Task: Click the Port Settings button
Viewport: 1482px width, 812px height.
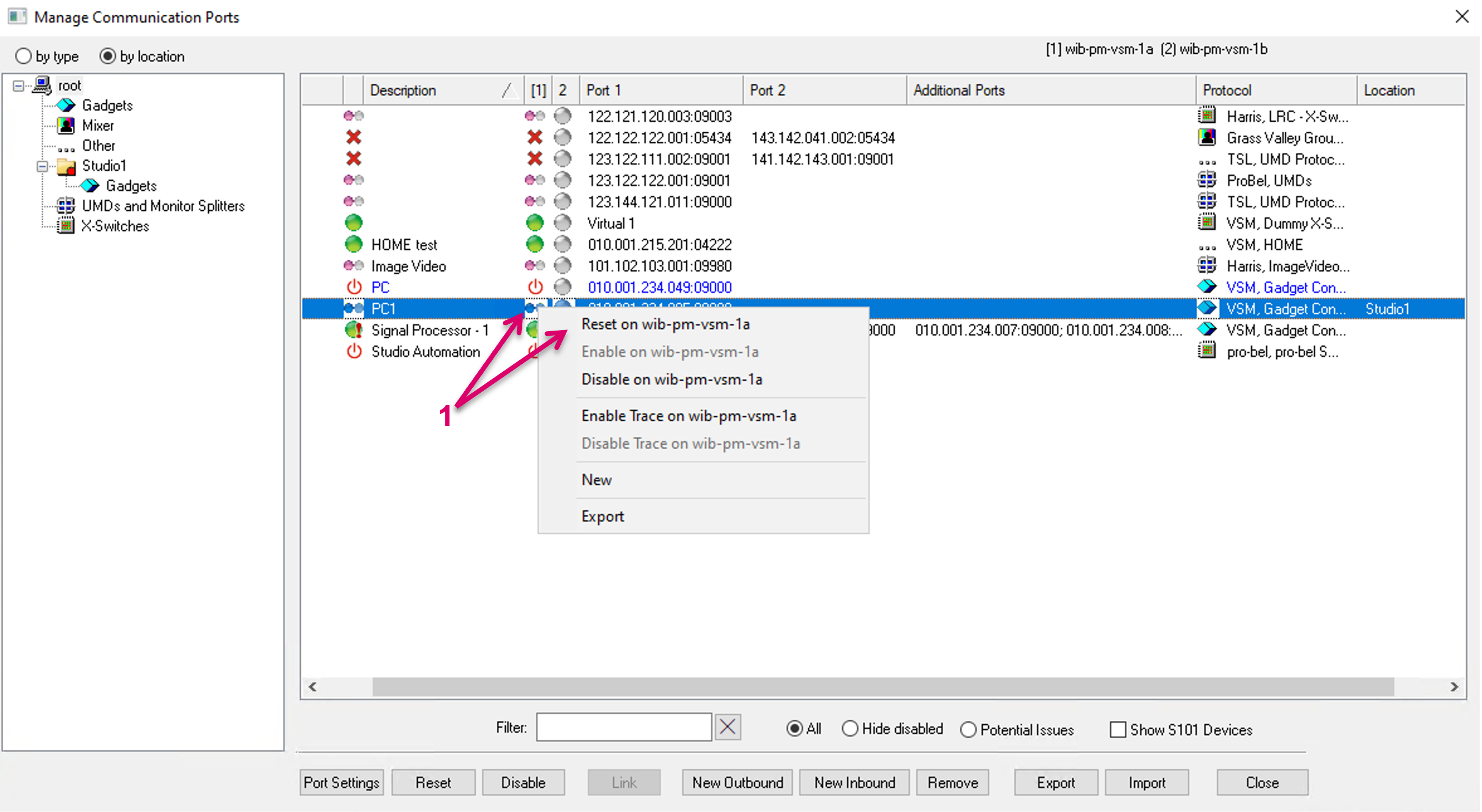Action: [x=341, y=782]
